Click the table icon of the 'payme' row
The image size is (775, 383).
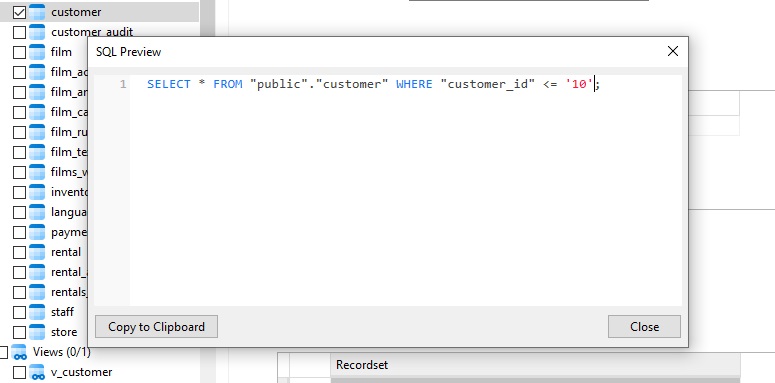pos(37,232)
